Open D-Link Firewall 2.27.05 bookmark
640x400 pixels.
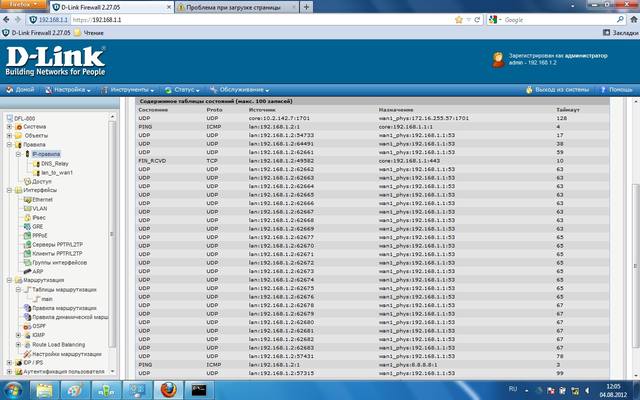click(36, 33)
